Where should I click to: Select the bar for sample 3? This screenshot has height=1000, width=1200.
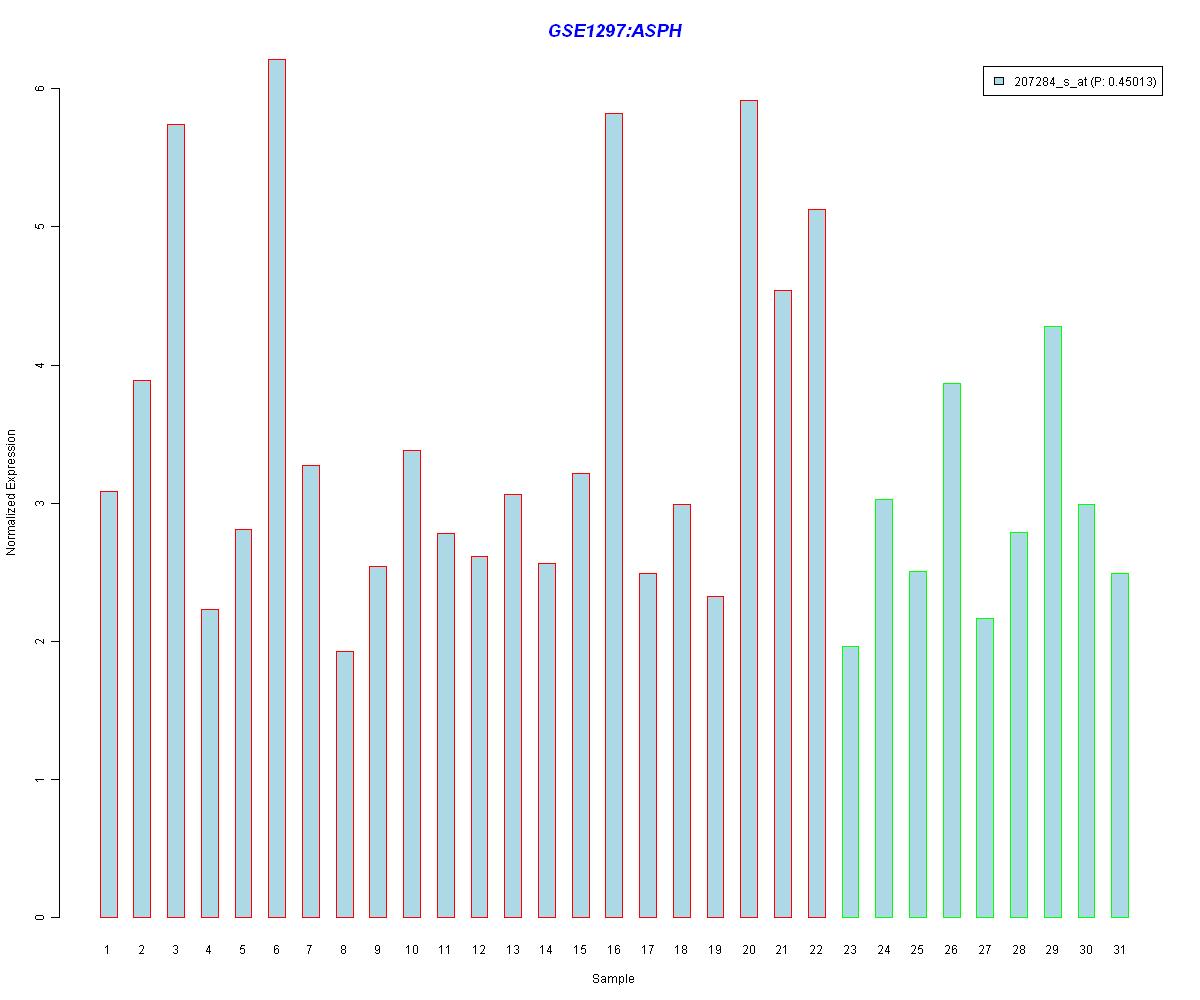point(176,521)
